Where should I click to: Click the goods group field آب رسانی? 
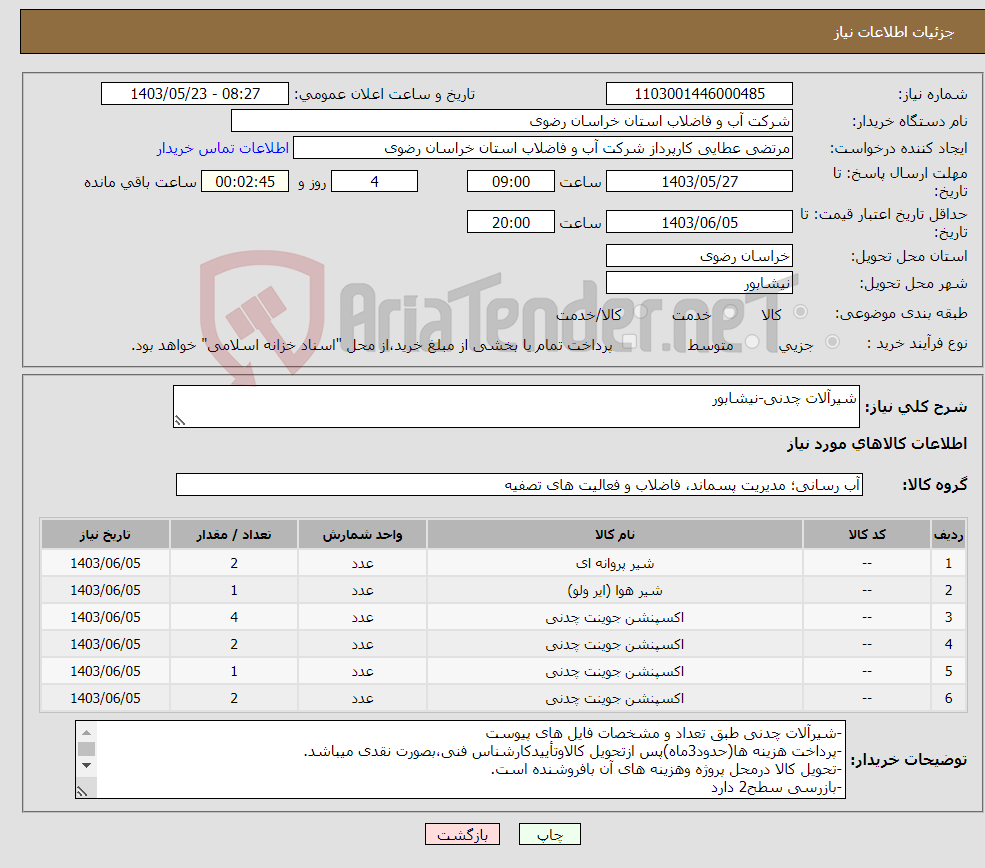pyautogui.click(x=520, y=485)
